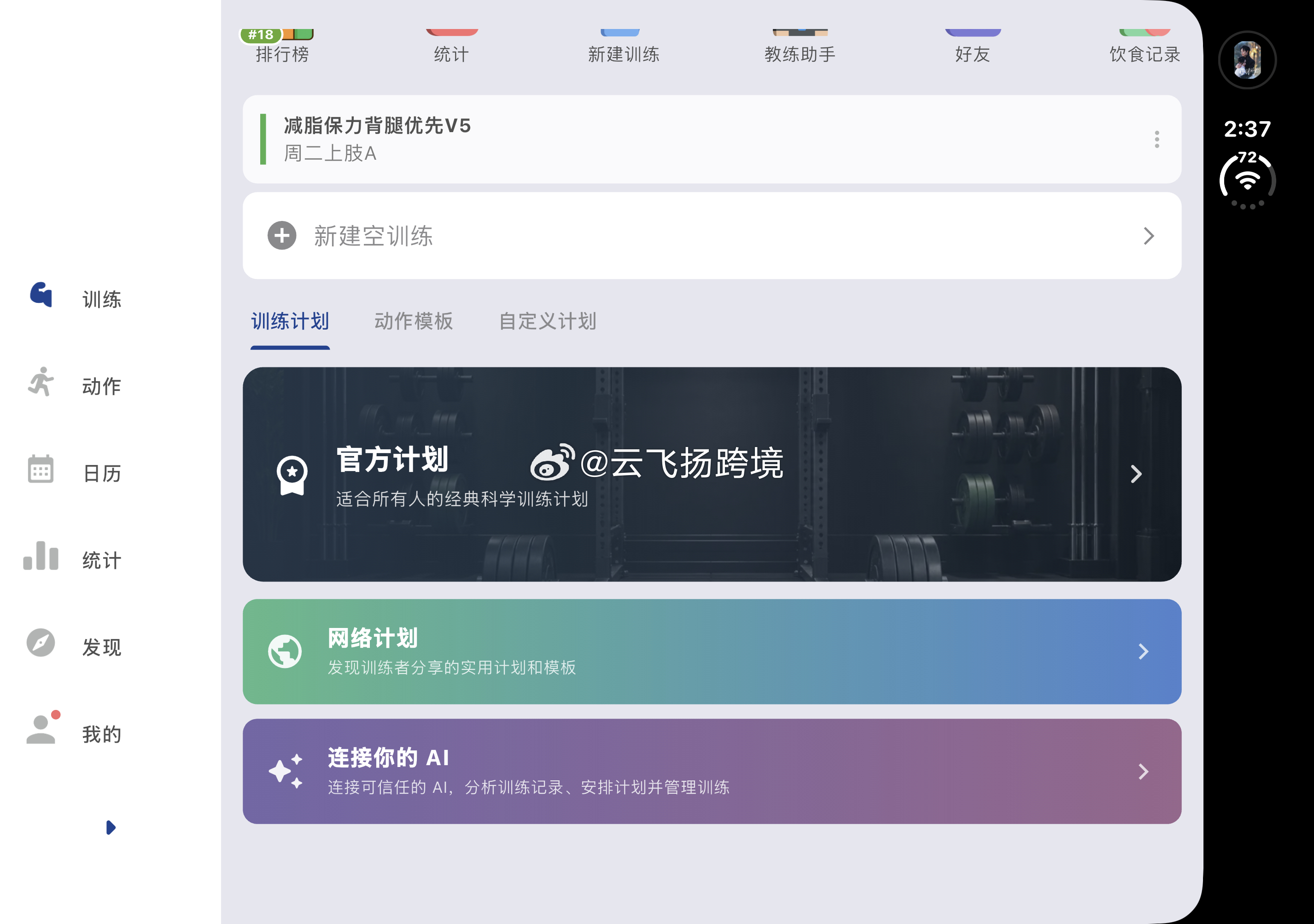This screenshot has height=924, width=1314.
Task: Open the 好友 shortcut
Action: (972, 46)
